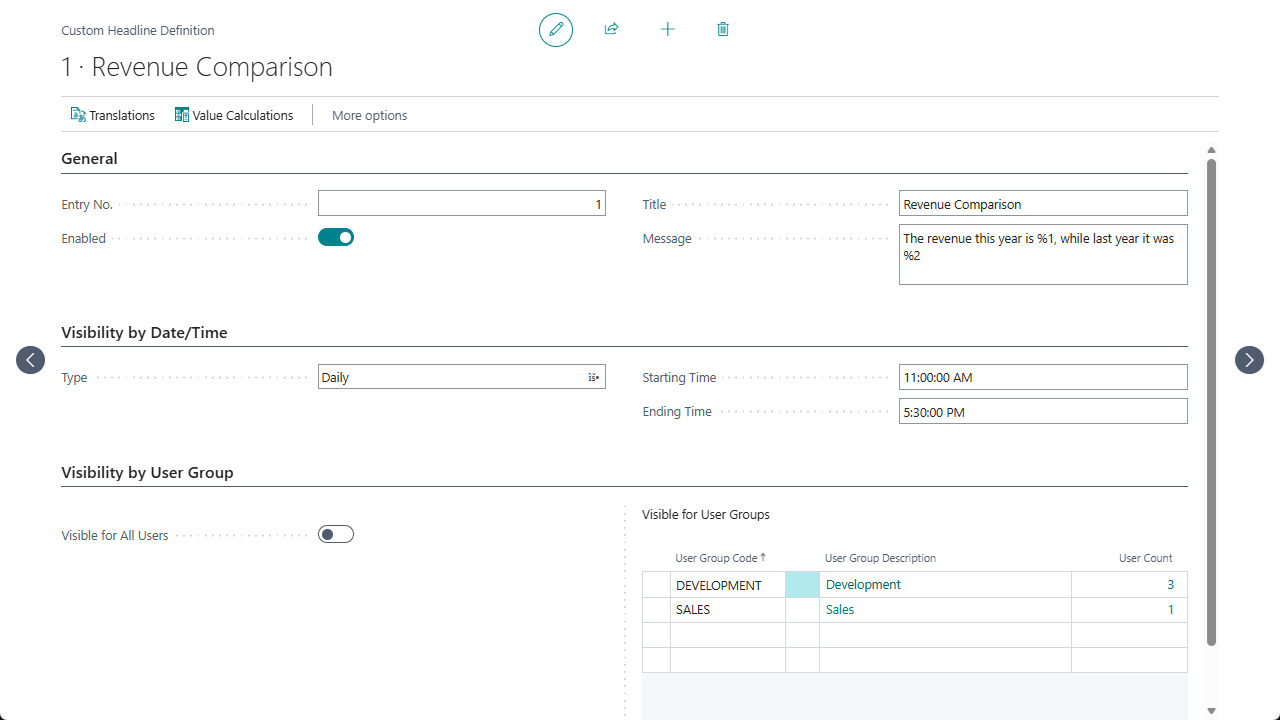Click the trash delete icon

click(723, 30)
